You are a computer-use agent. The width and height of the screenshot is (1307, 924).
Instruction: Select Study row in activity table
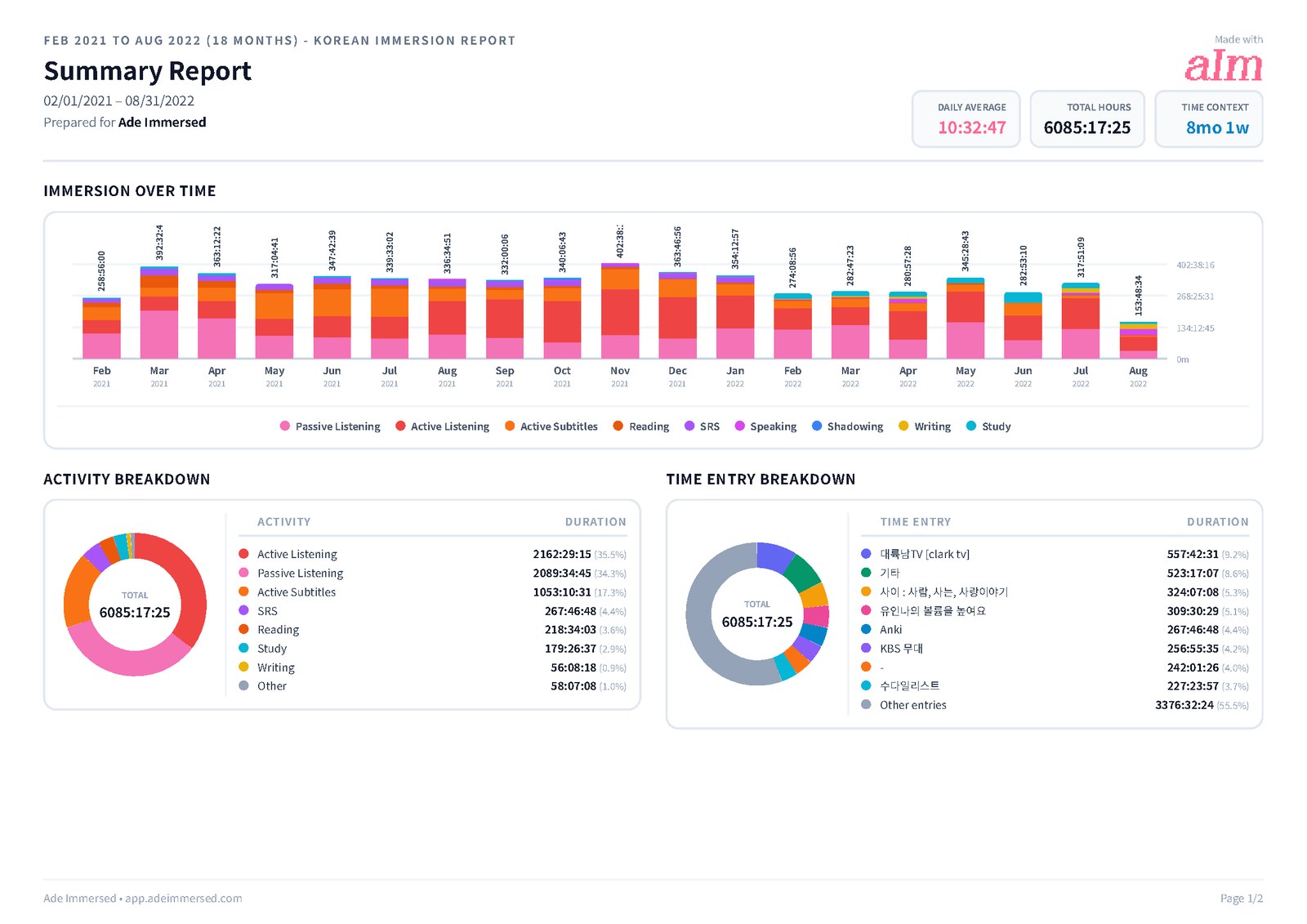433,648
